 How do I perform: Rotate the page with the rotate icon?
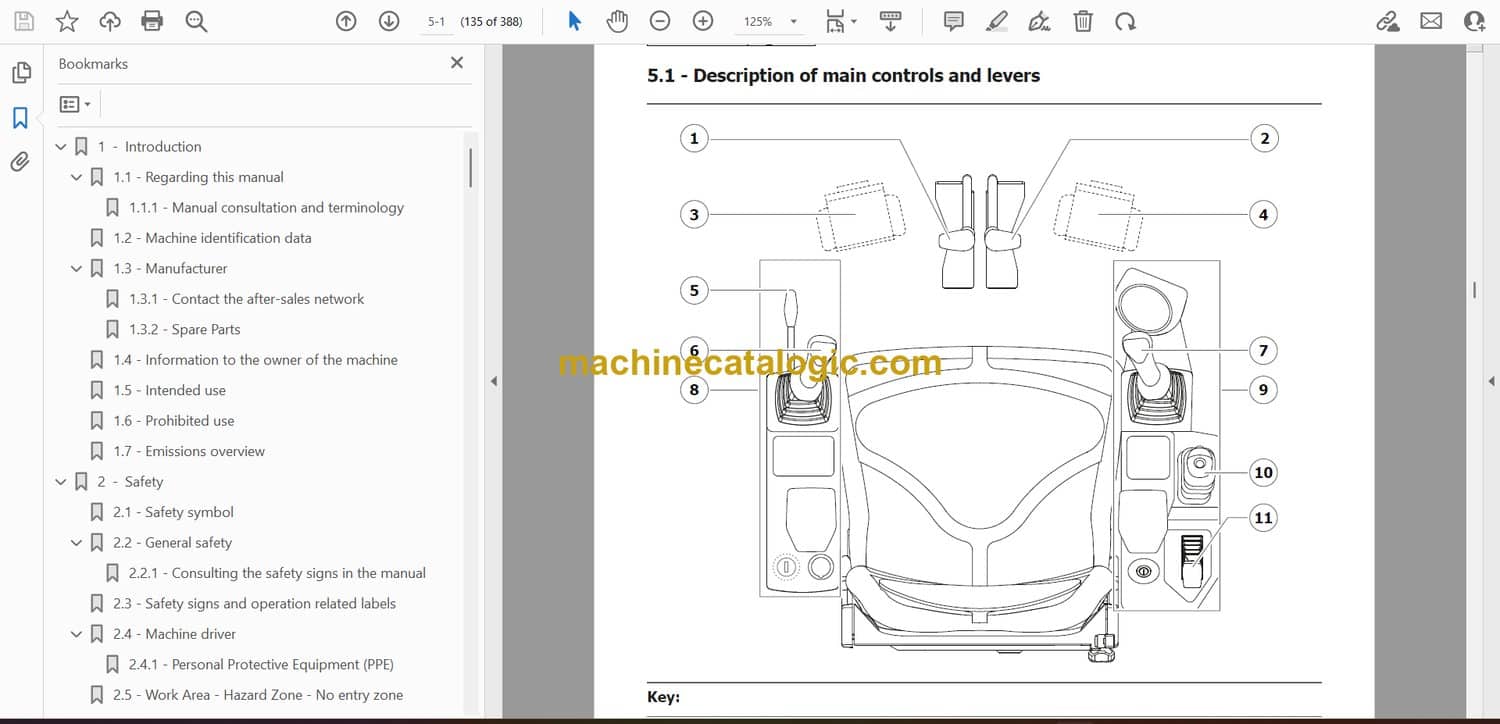point(1126,21)
